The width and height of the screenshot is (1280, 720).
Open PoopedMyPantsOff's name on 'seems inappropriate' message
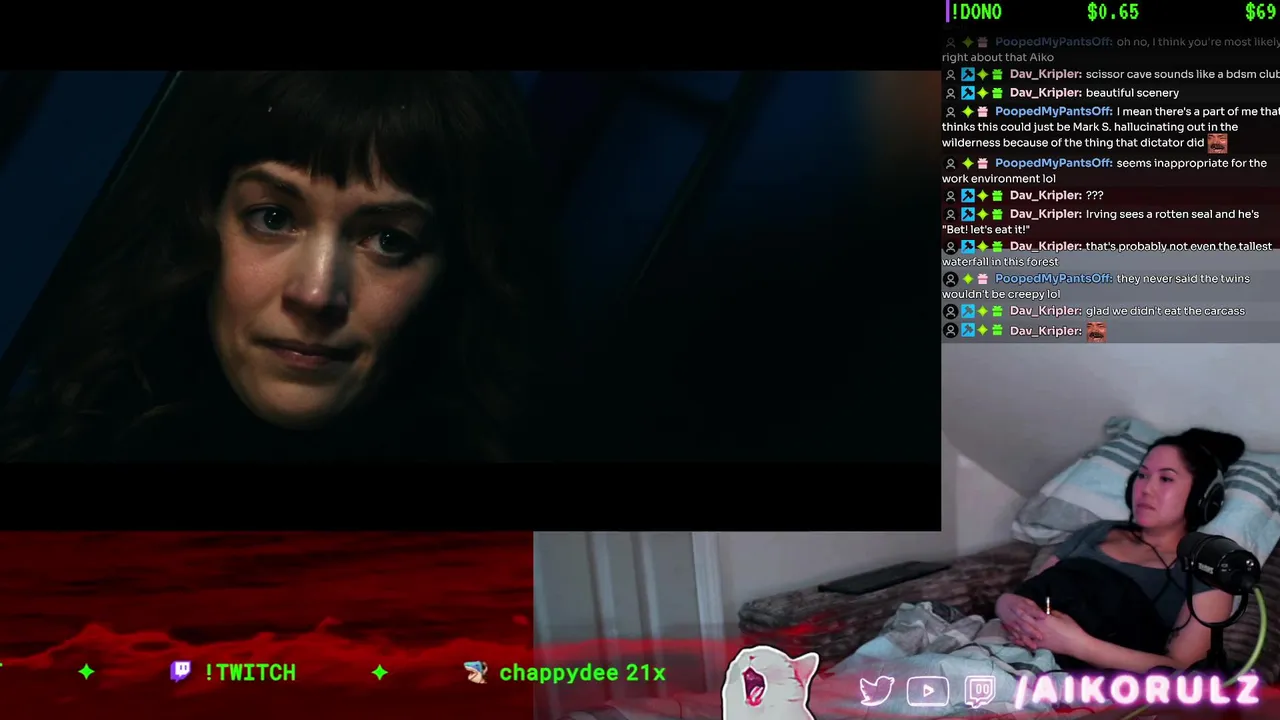point(1053,163)
